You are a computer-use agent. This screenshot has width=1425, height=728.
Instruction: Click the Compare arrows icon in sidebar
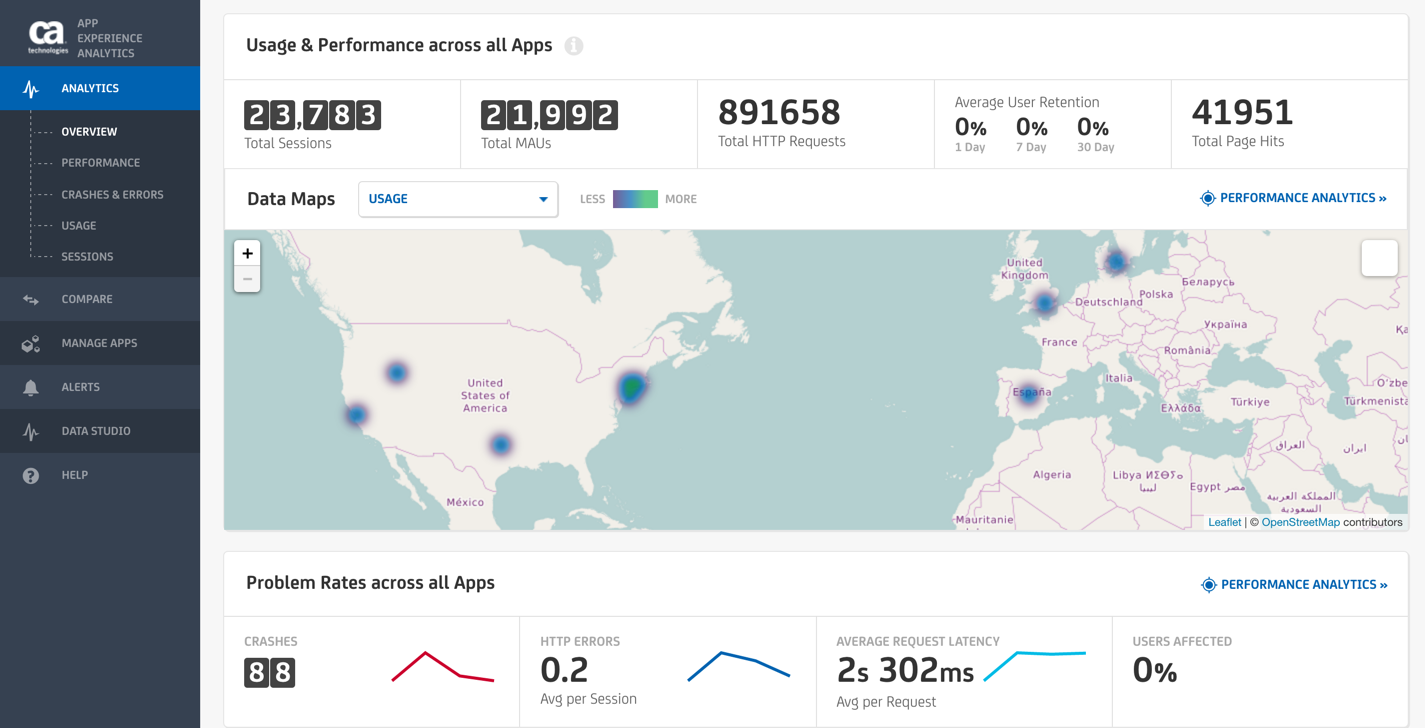click(x=31, y=300)
